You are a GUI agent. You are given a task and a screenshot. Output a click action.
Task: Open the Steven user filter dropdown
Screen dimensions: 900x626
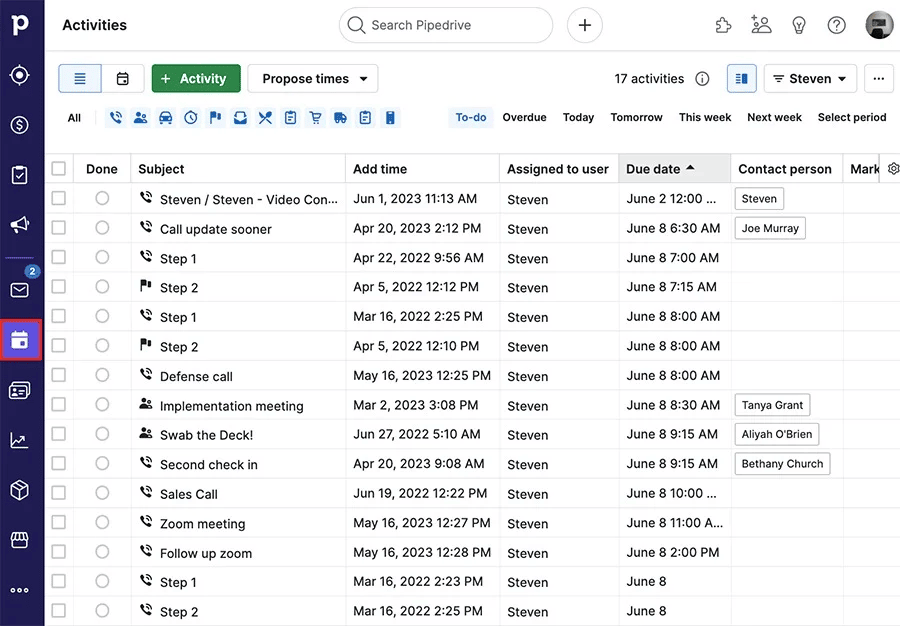[x=810, y=78]
